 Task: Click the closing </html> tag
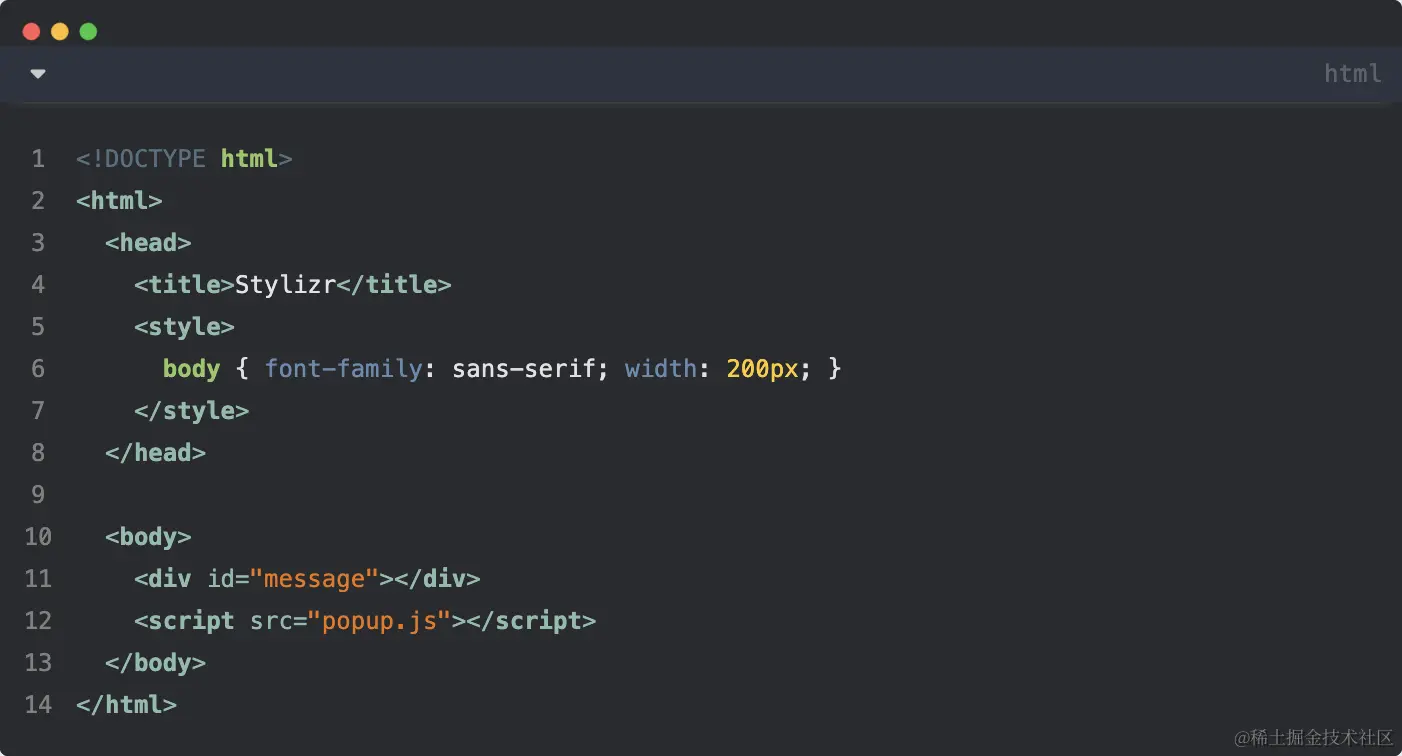click(x=126, y=705)
